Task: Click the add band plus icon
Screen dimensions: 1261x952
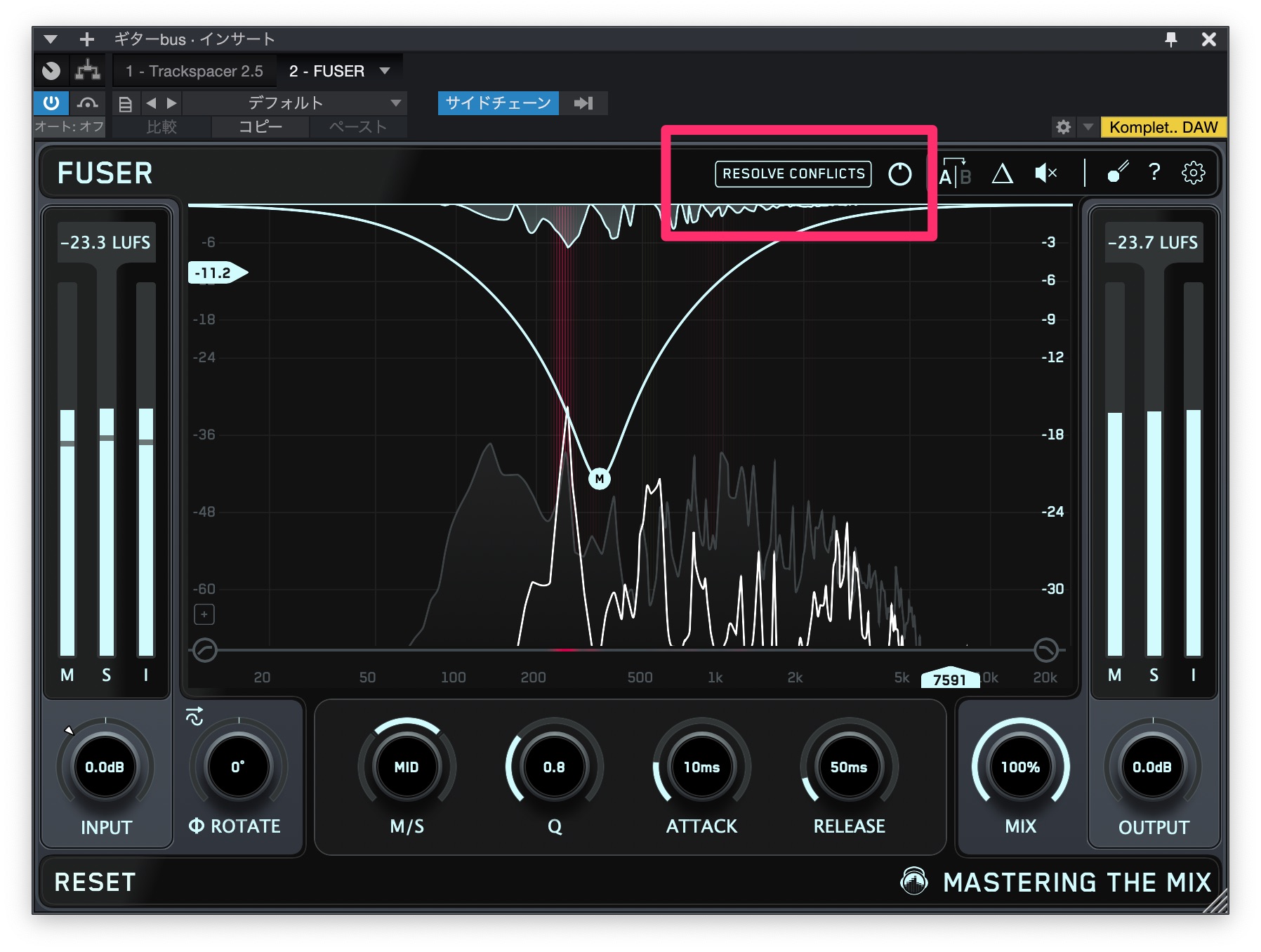Action: point(204,614)
